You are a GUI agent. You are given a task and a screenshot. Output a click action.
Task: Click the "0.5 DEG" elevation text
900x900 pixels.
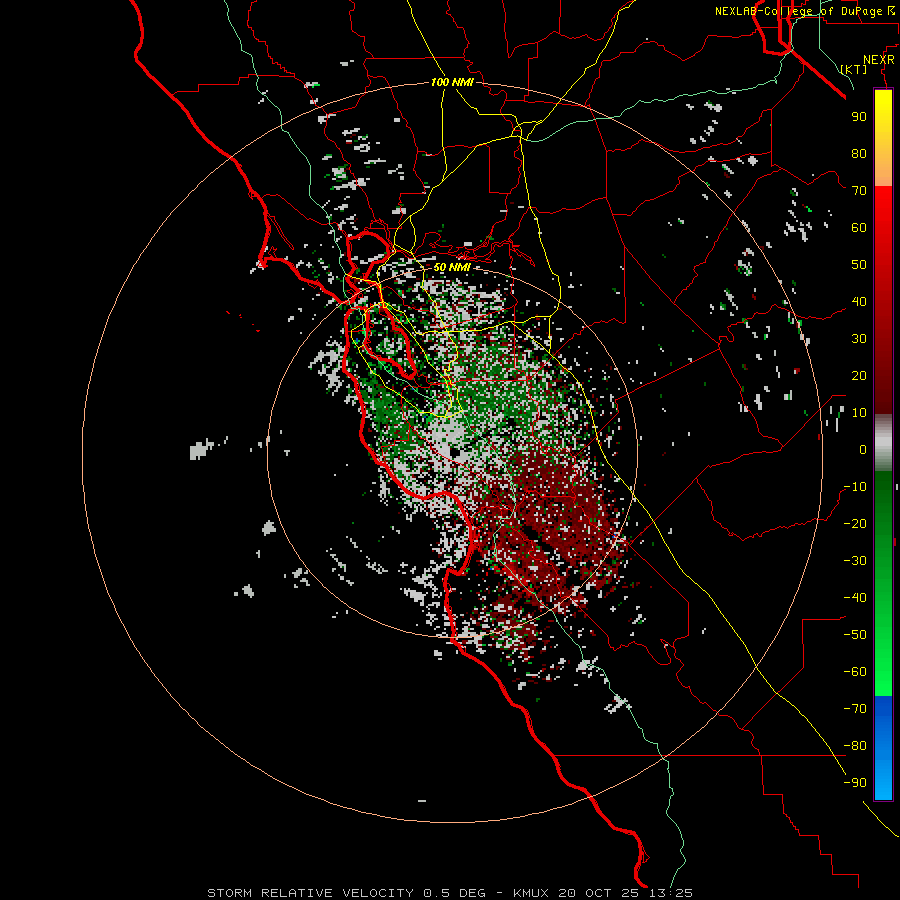[455, 893]
